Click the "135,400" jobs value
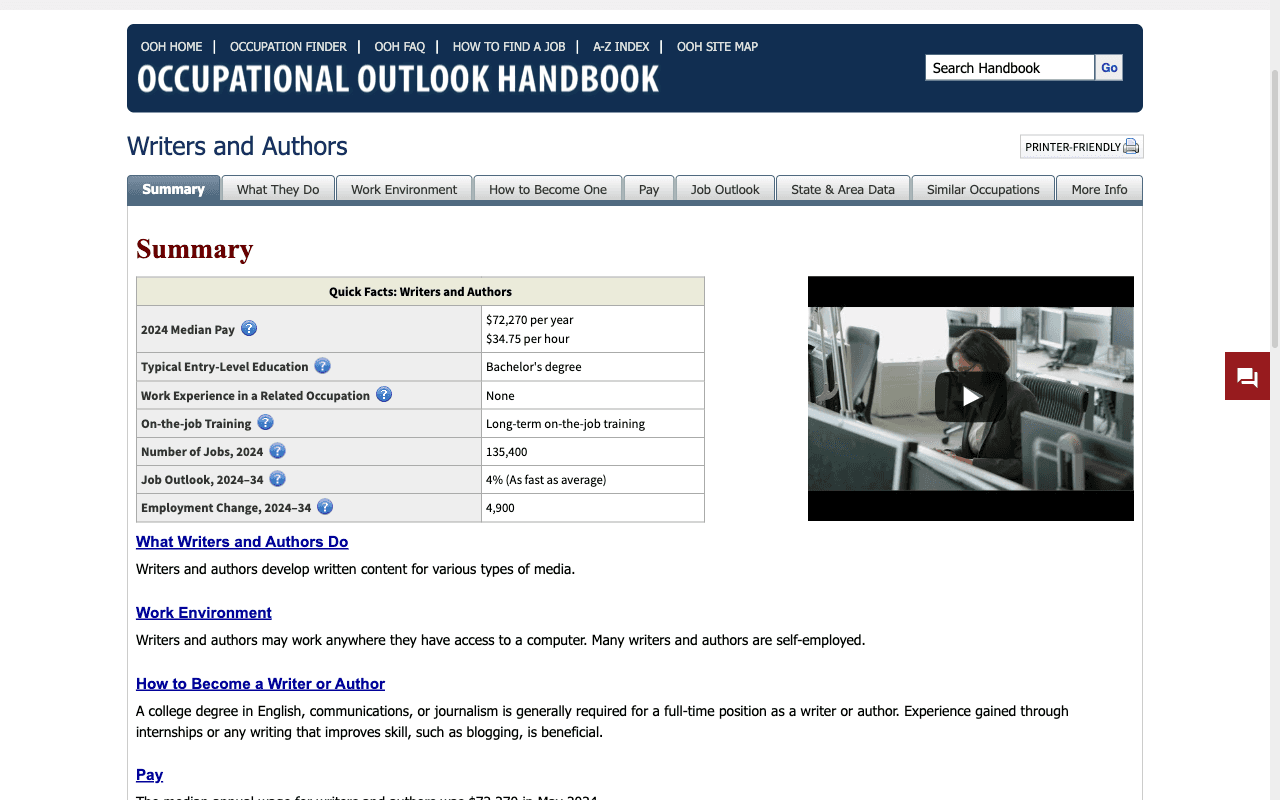1280x800 pixels. click(506, 451)
